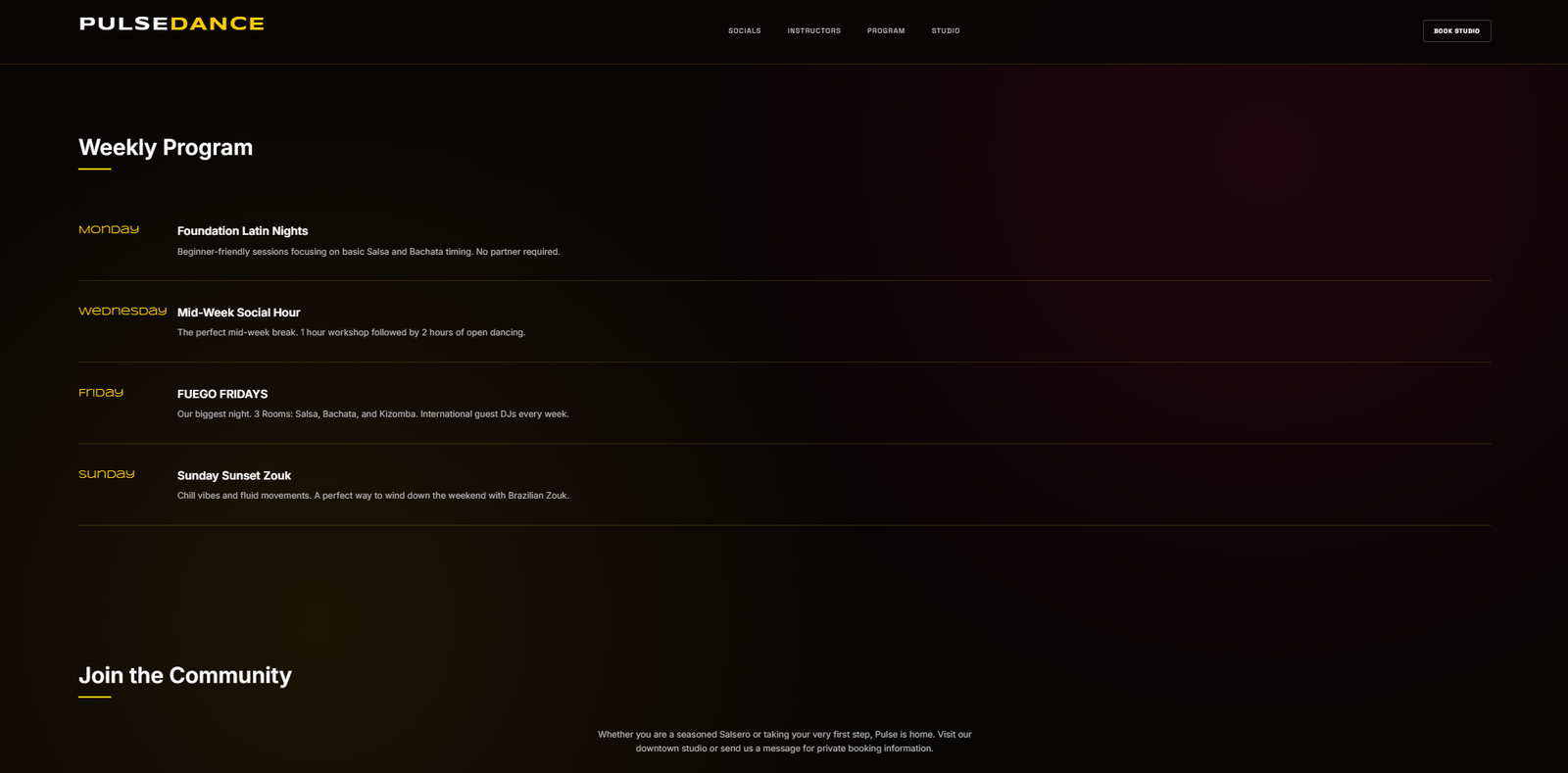This screenshot has width=1568, height=773.
Task: Click the PULSEDANCE logo
Action: click(171, 24)
